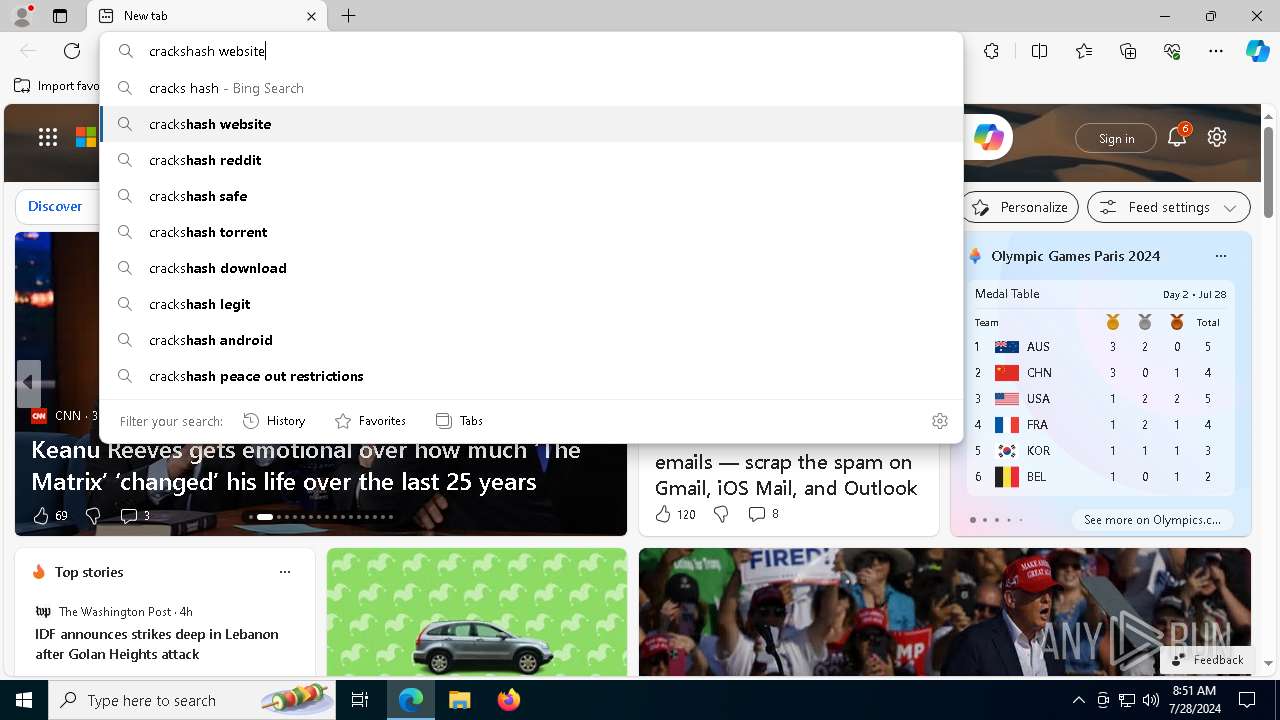Open the Extensions icon
Viewport: 1280px width, 720px height.
click(991, 51)
